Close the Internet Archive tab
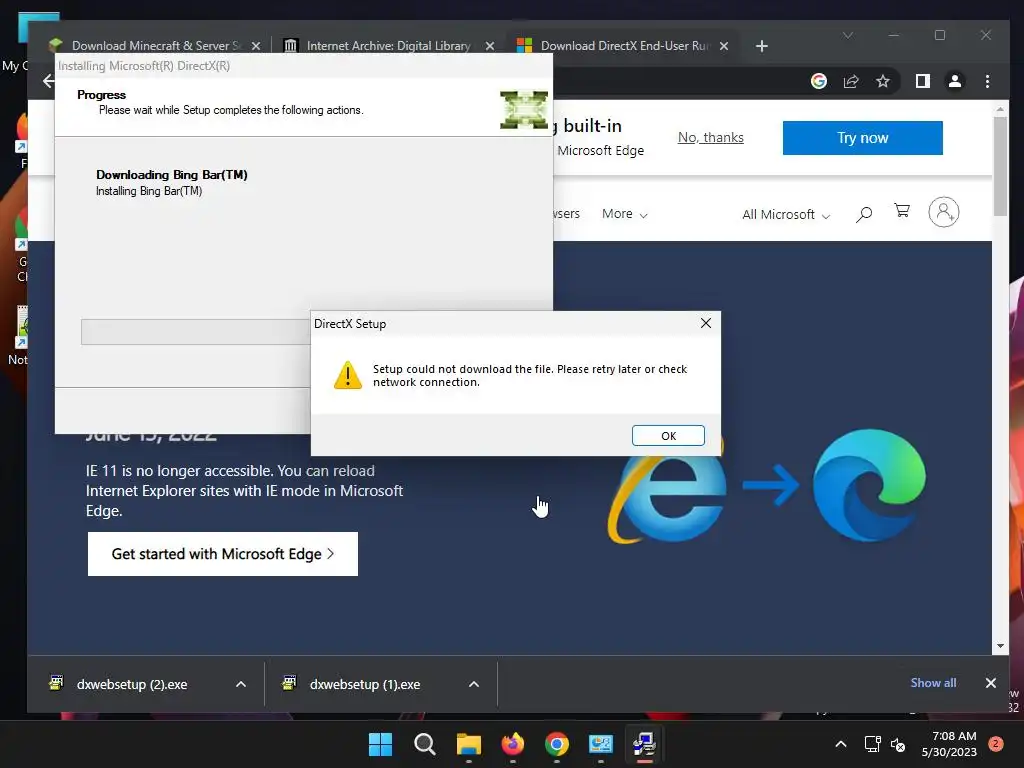Image resolution: width=1024 pixels, height=768 pixels. [x=490, y=46]
